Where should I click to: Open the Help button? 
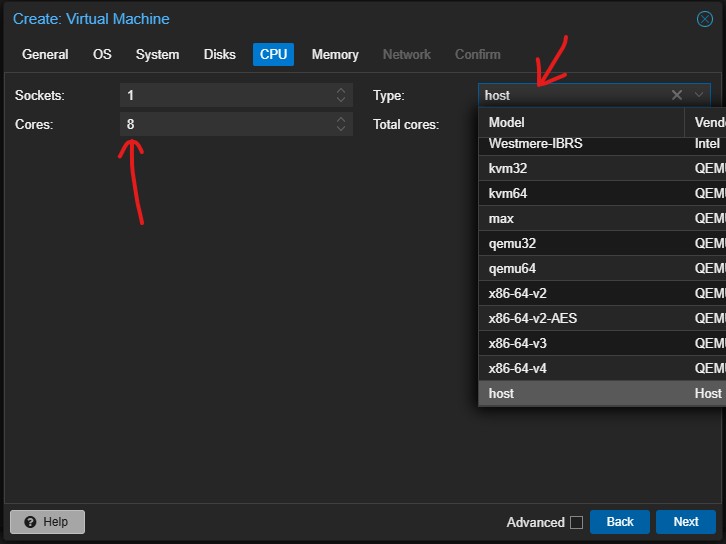(x=47, y=522)
